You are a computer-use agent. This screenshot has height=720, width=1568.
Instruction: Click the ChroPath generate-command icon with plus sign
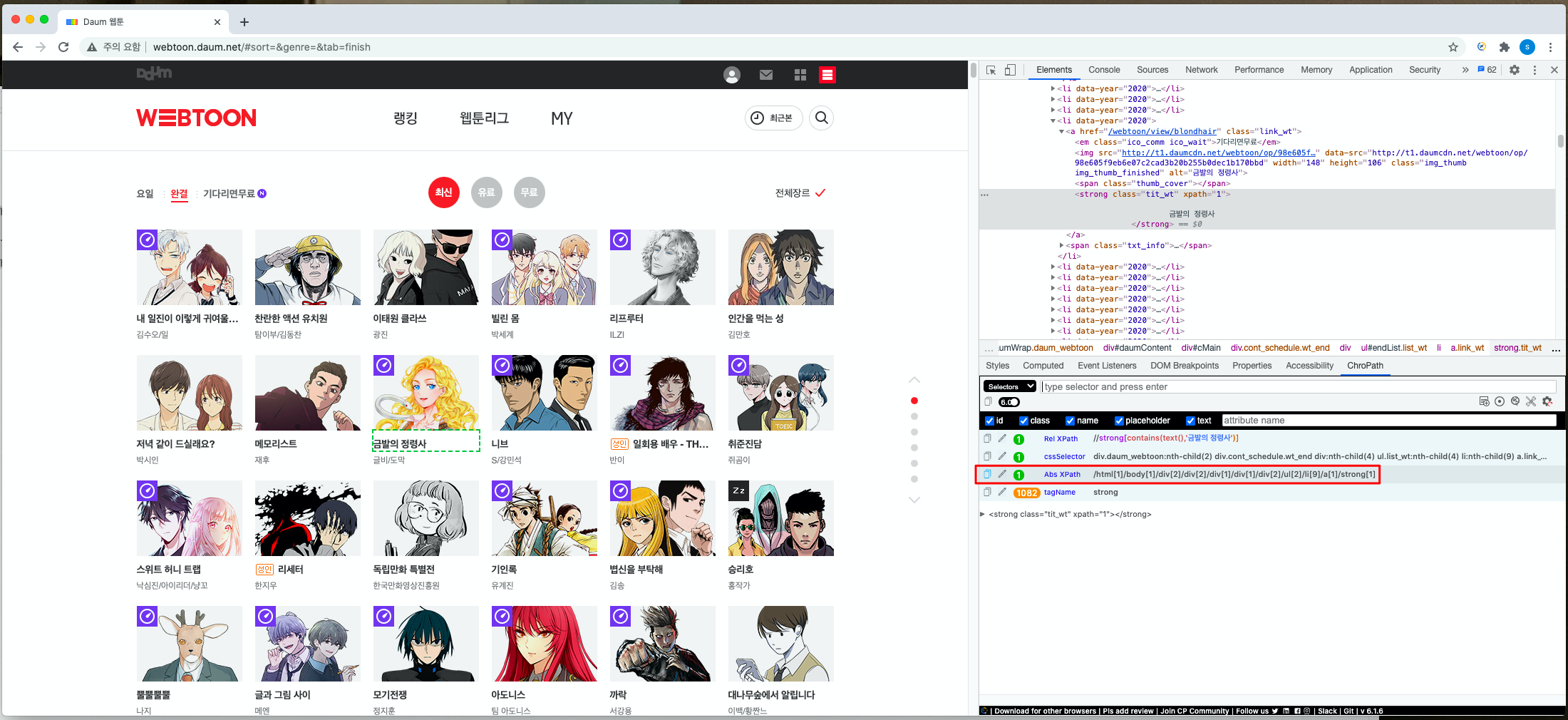point(1485,401)
